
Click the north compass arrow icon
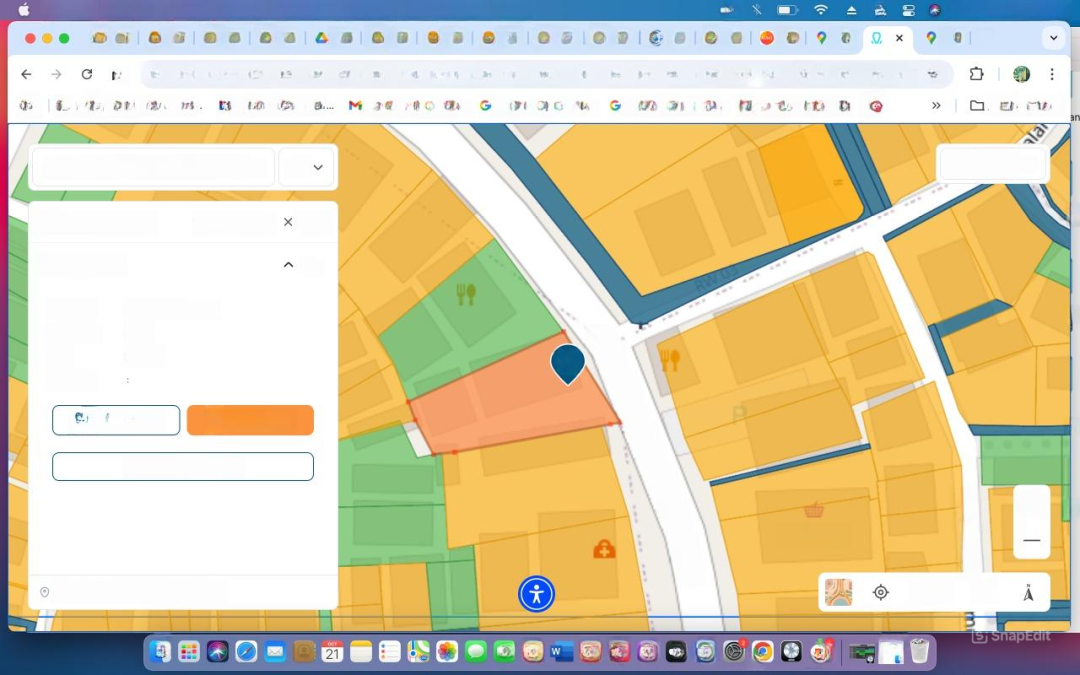coord(1027,593)
